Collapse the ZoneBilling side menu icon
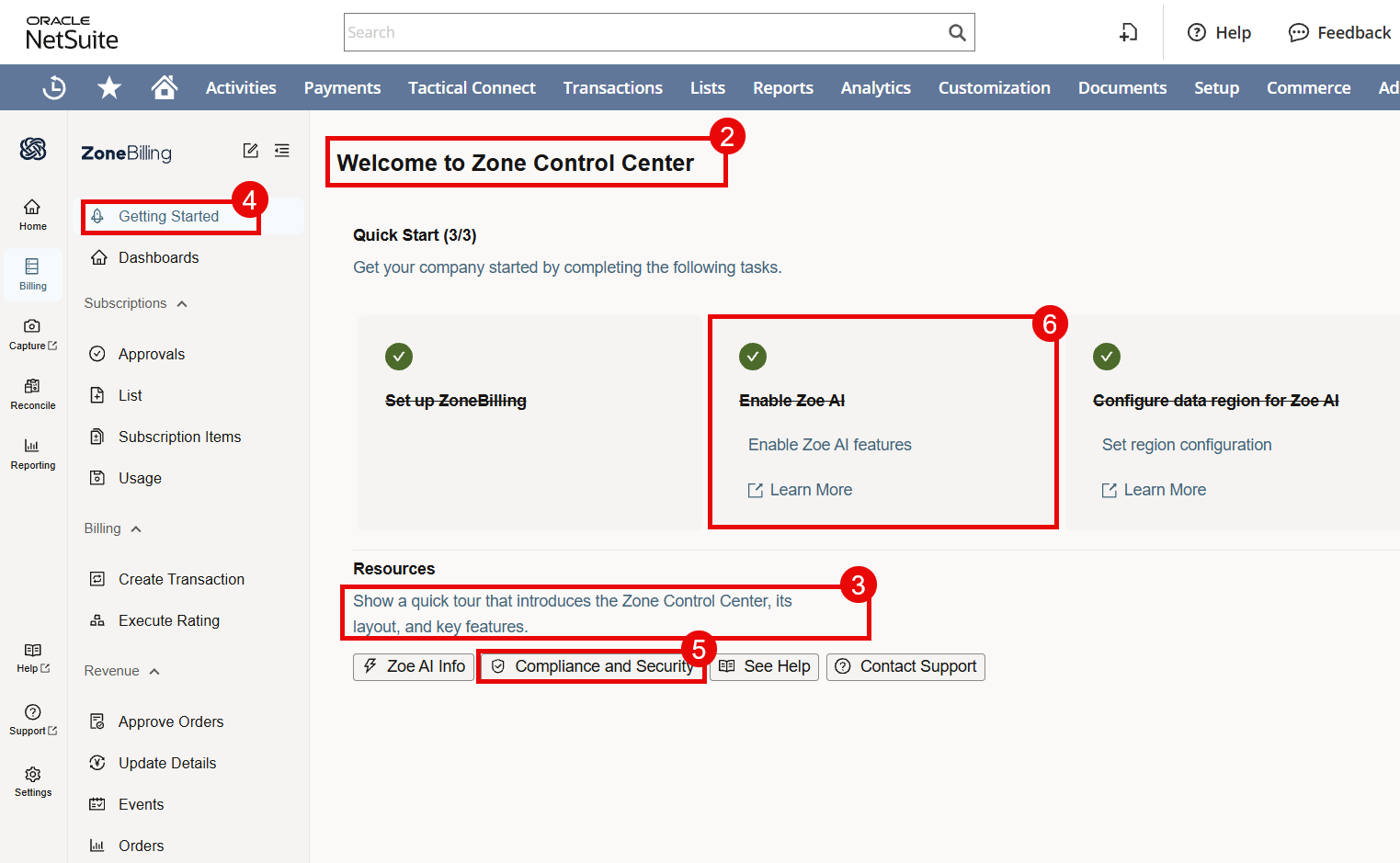Screen dimensions: 1400x863 (x=282, y=151)
